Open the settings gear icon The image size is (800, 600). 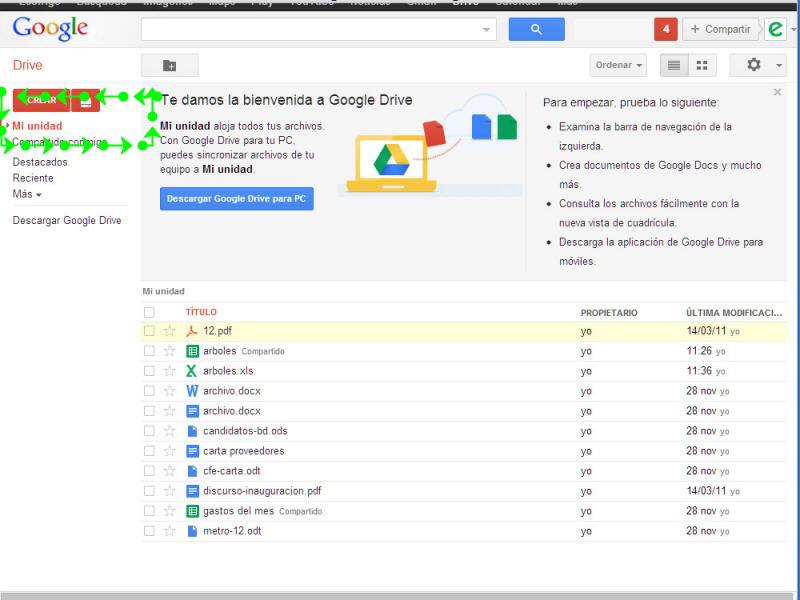point(753,65)
